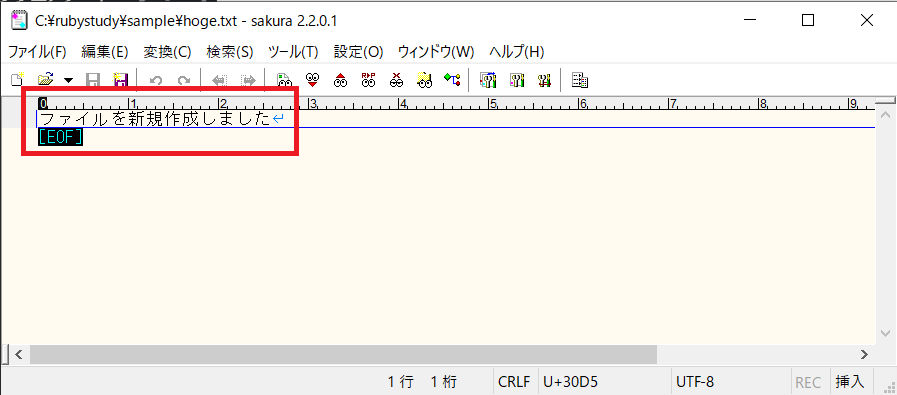The width and height of the screenshot is (897, 395).
Task: Open the UTF-8 encoding selector
Action: 695,382
